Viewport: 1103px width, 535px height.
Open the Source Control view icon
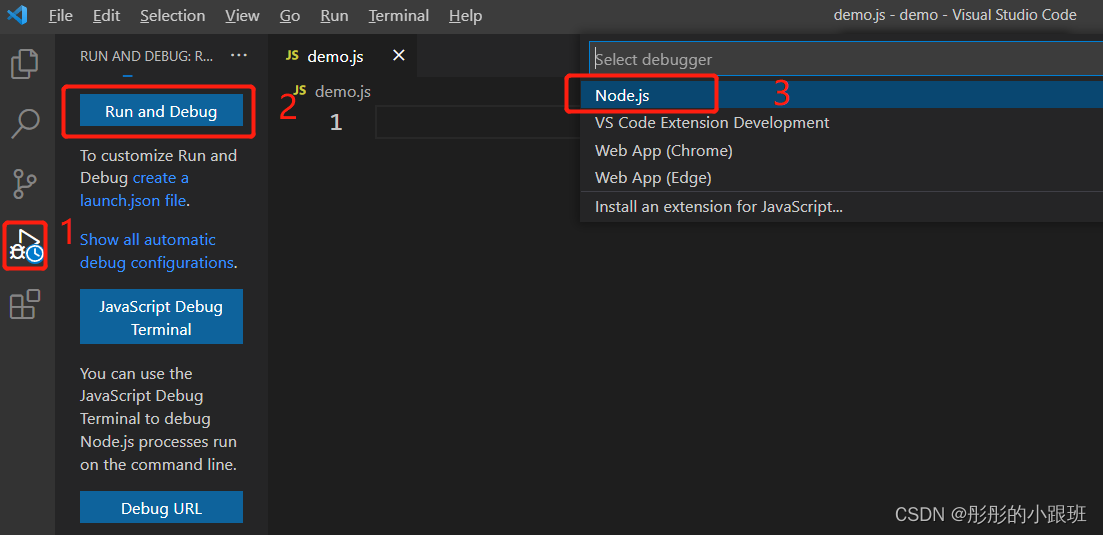pyautogui.click(x=25, y=184)
